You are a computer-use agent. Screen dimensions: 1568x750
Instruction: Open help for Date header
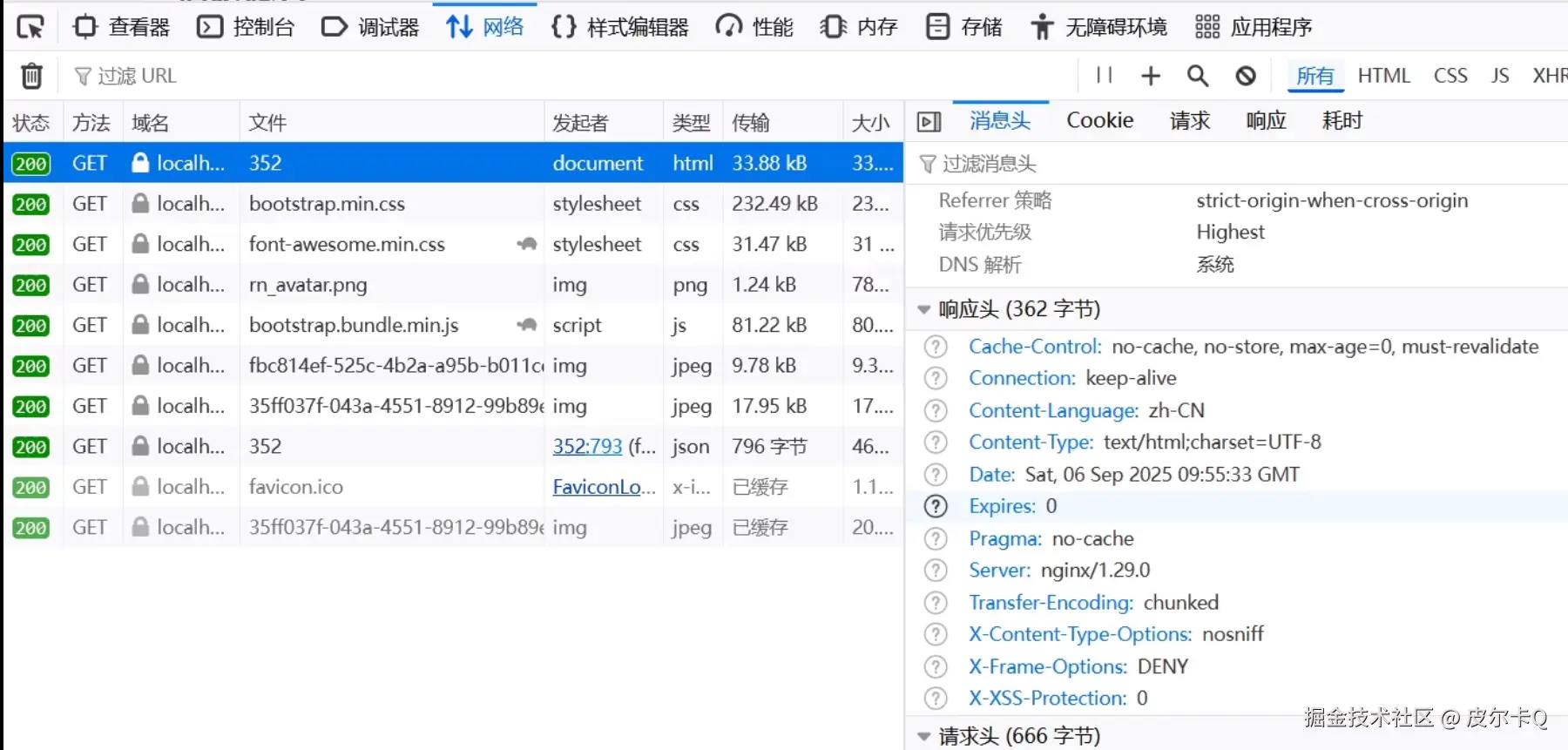936,475
